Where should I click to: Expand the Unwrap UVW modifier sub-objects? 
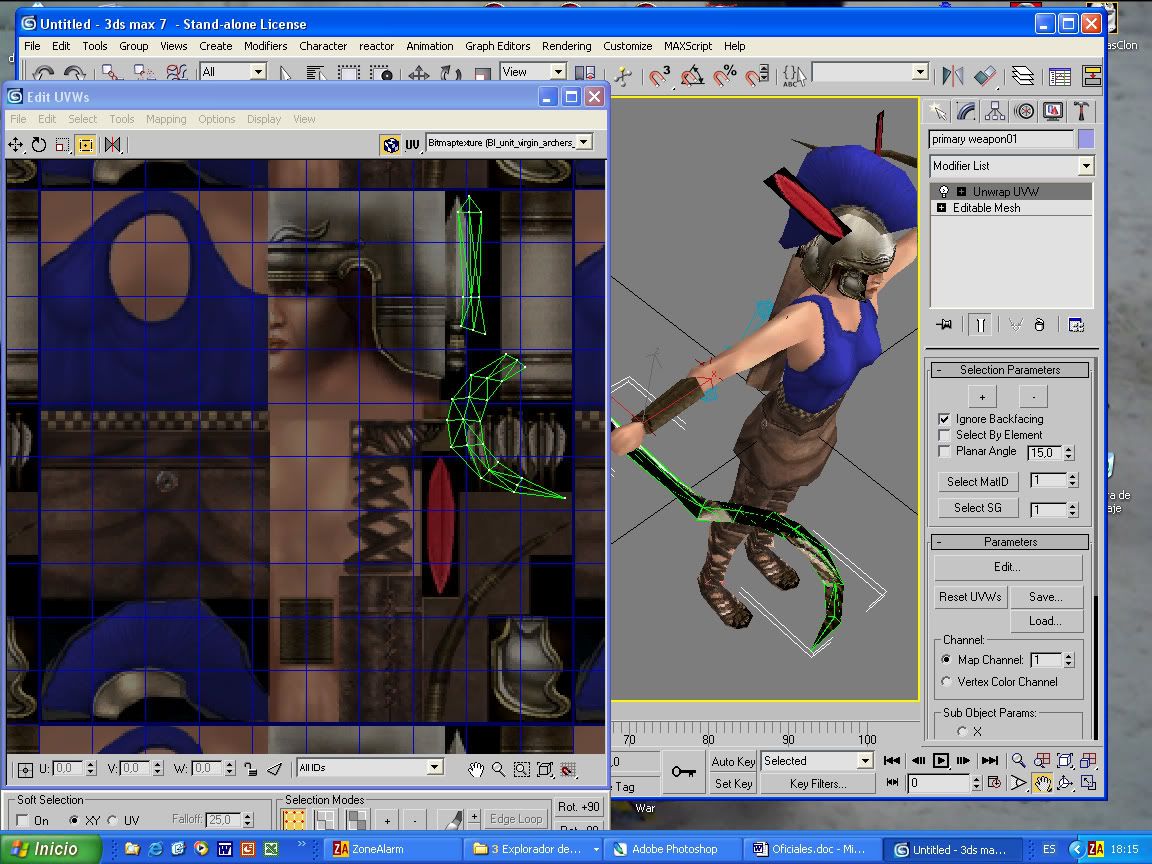(x=961, y=192)
